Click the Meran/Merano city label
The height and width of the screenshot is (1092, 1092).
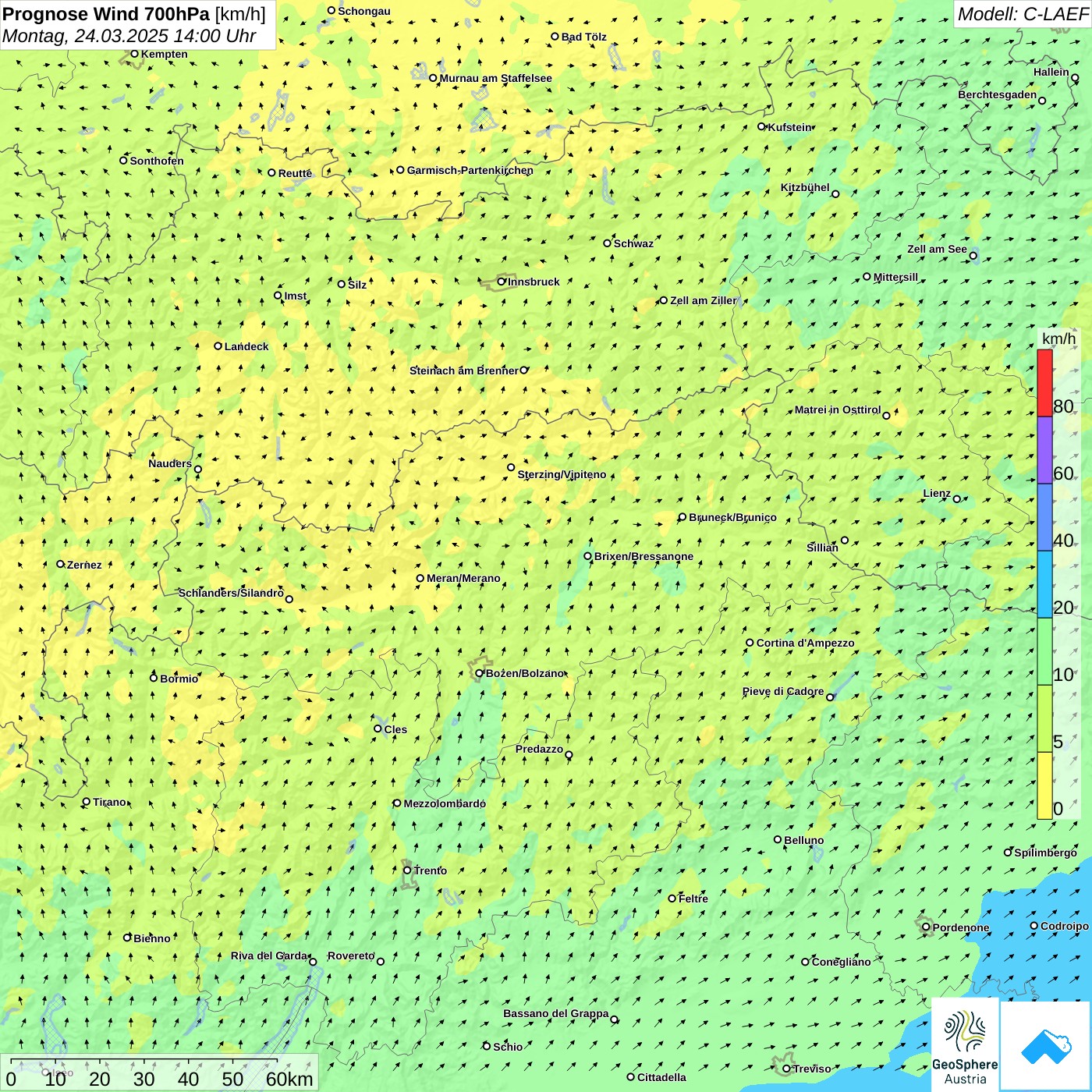[463, 578]
